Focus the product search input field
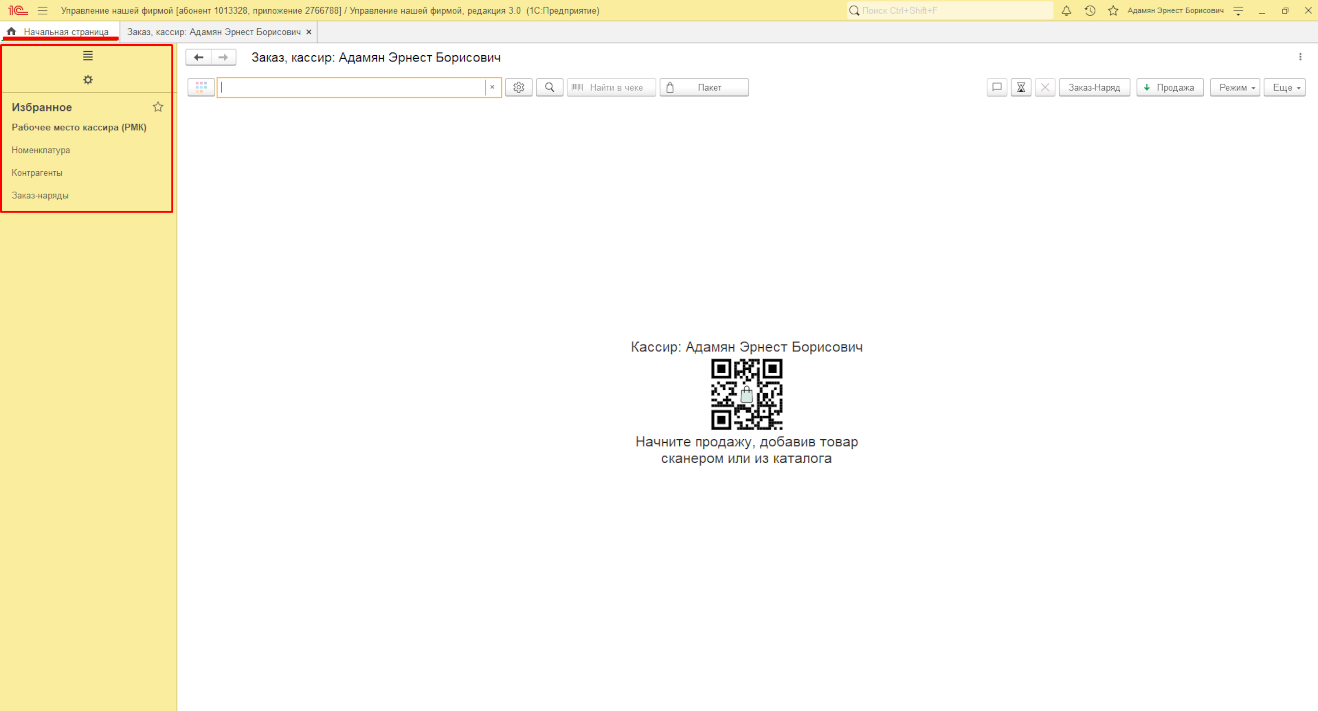Viewport: 1318px width, 711px height. 352,88
